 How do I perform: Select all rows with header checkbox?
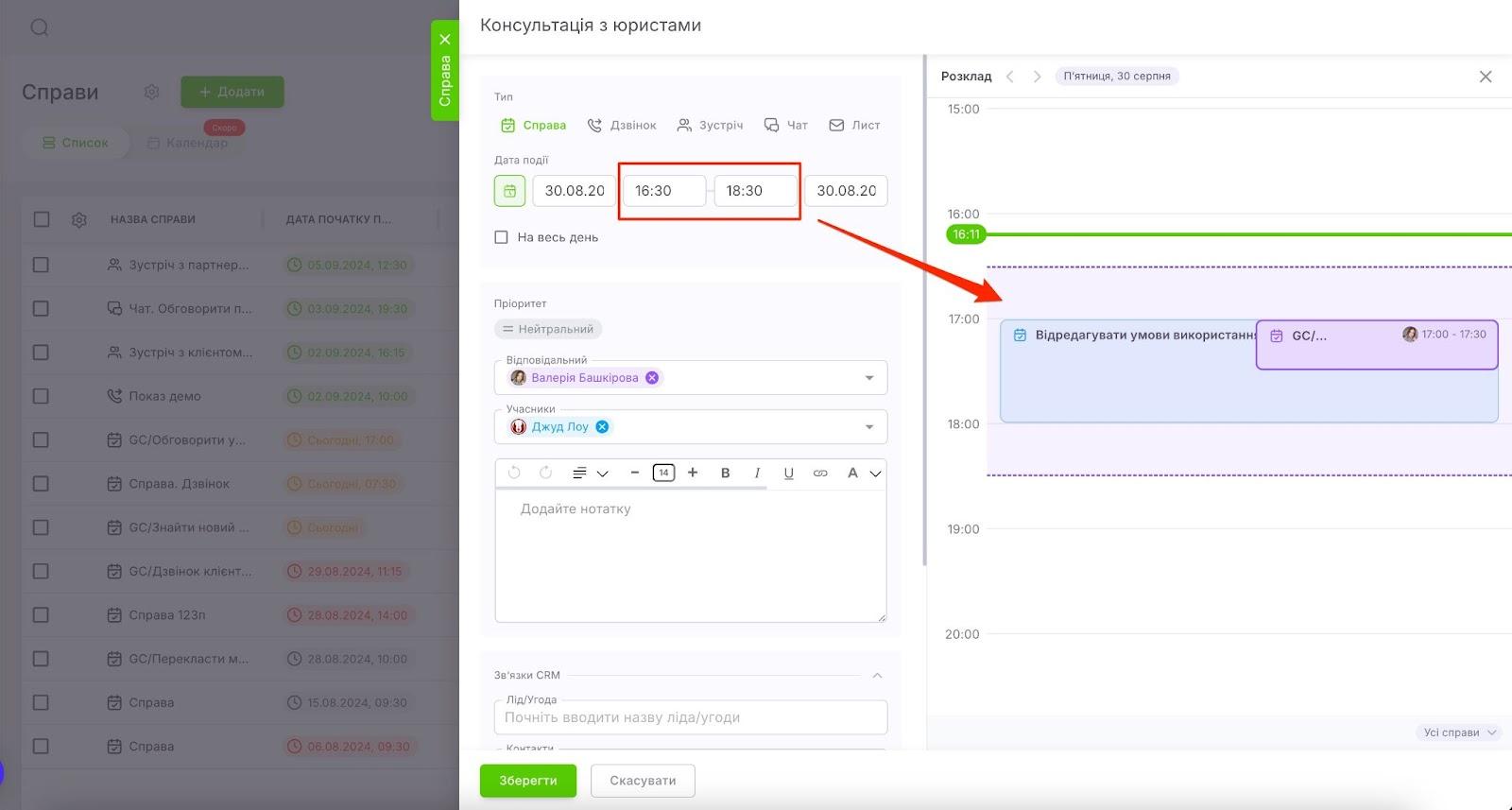click(x=42, y=219)
